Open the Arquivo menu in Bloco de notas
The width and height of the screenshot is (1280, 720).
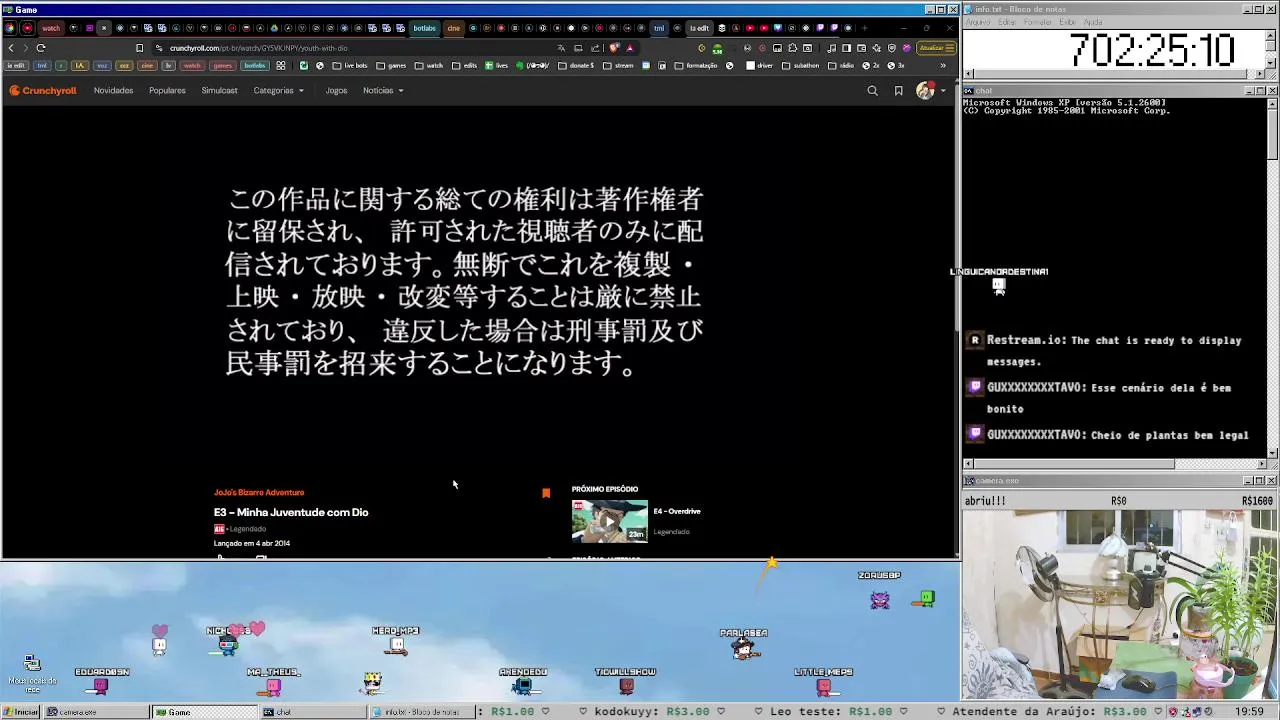point(978,21)
